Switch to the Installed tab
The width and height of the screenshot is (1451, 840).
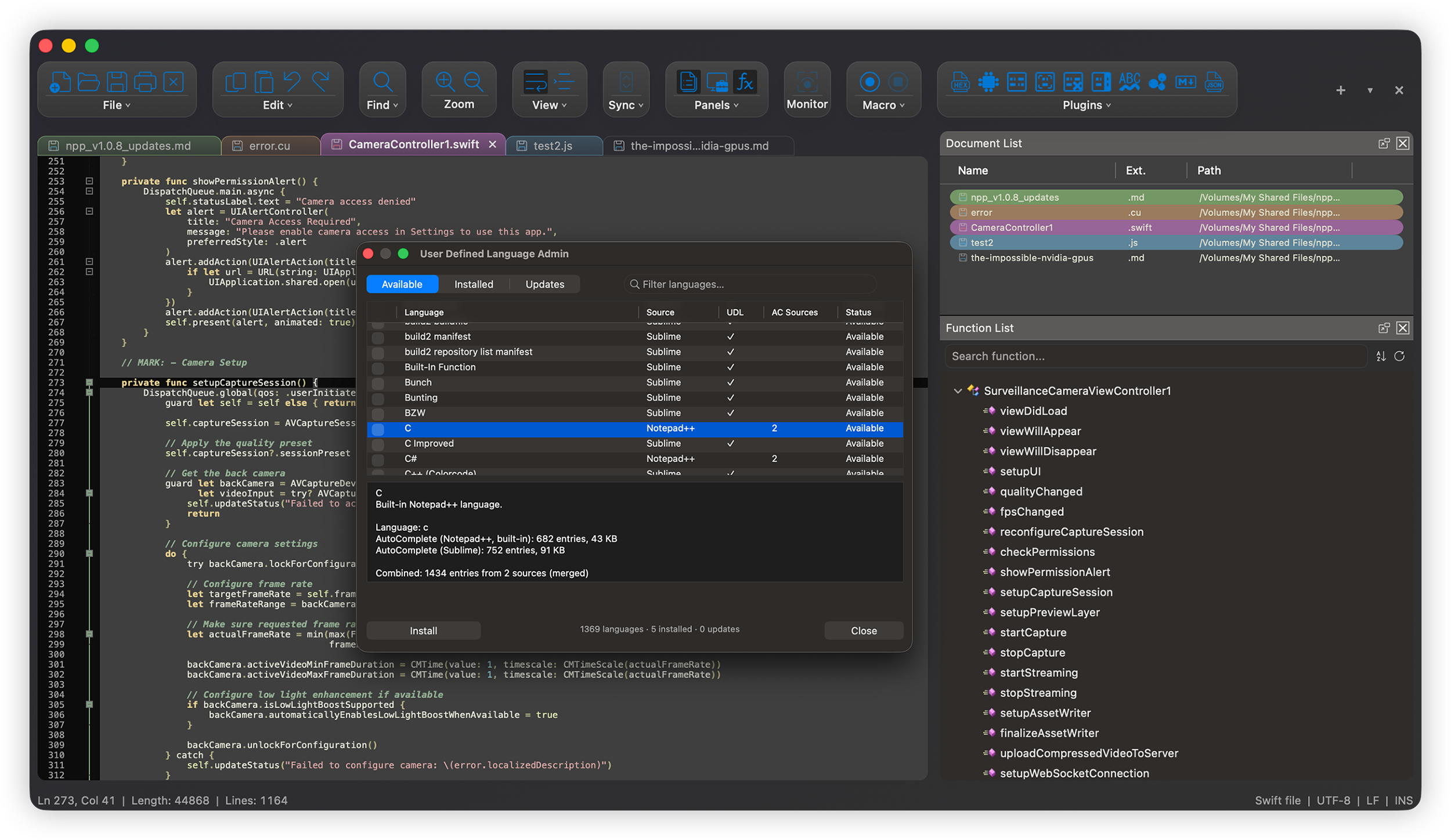pyautogui.click(x=474, y=284)
